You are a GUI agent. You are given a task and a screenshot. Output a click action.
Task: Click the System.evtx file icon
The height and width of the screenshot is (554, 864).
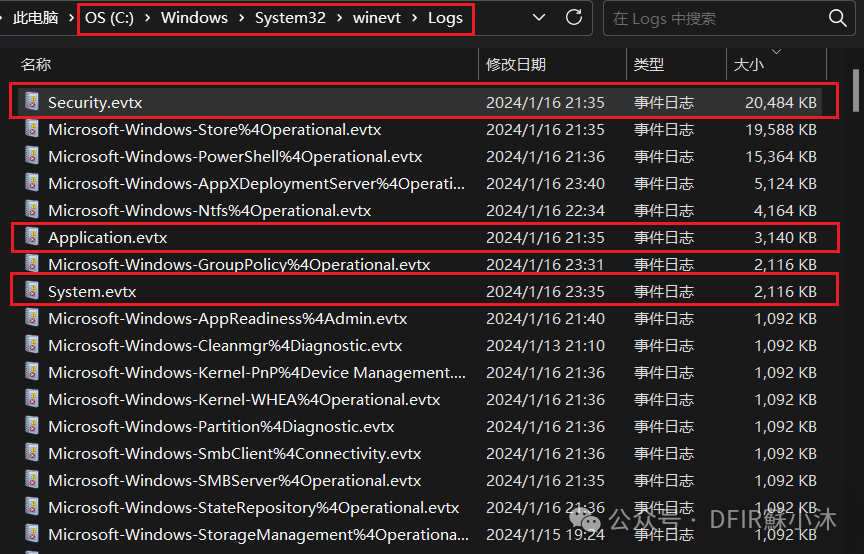click(32, 291)
